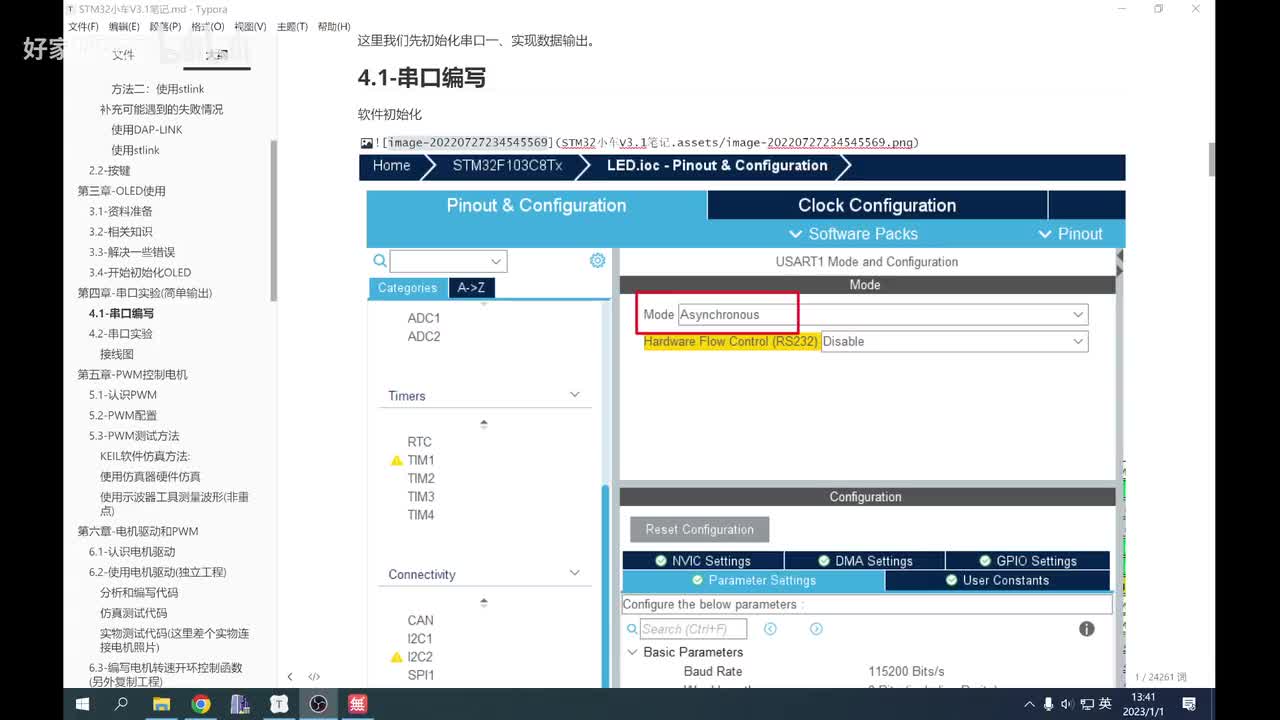Viewport: 1280px width, 720px height.
Task: Toggle source code mode icon
Action: [x=314, y=677]
